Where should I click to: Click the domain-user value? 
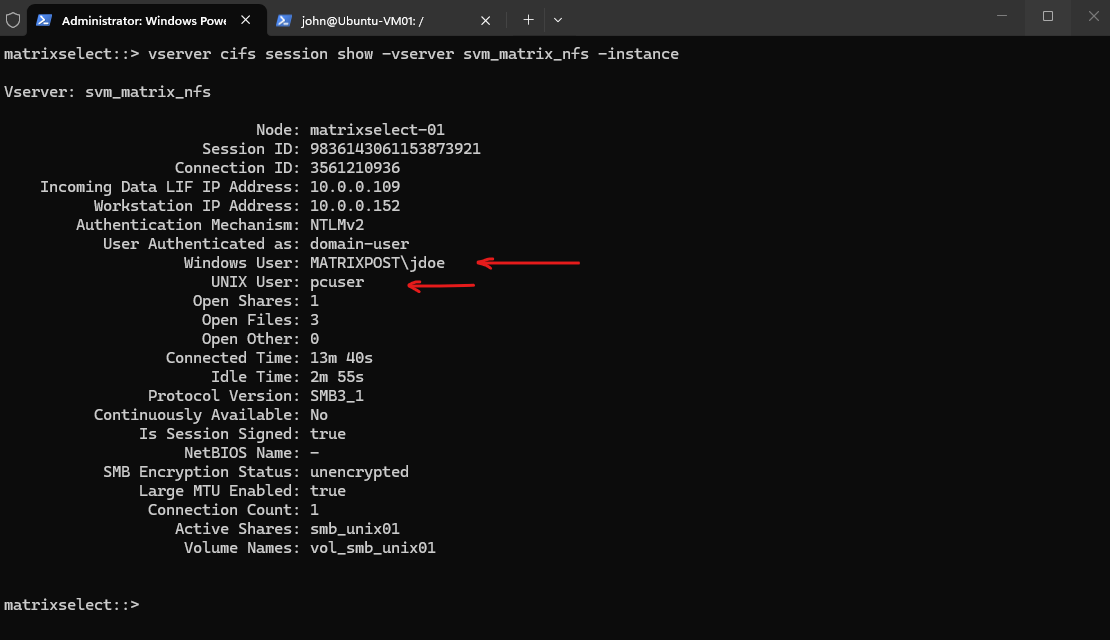tap(360, 244)
